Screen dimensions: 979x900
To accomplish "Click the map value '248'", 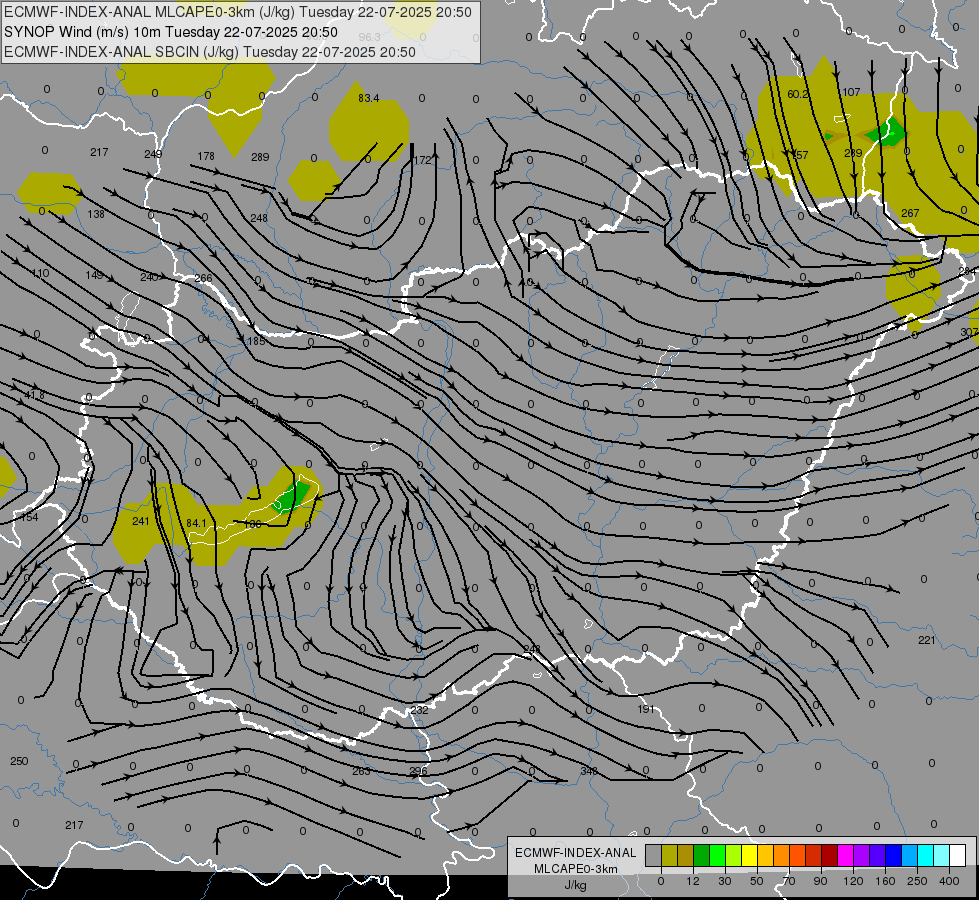I will point(258,218).
